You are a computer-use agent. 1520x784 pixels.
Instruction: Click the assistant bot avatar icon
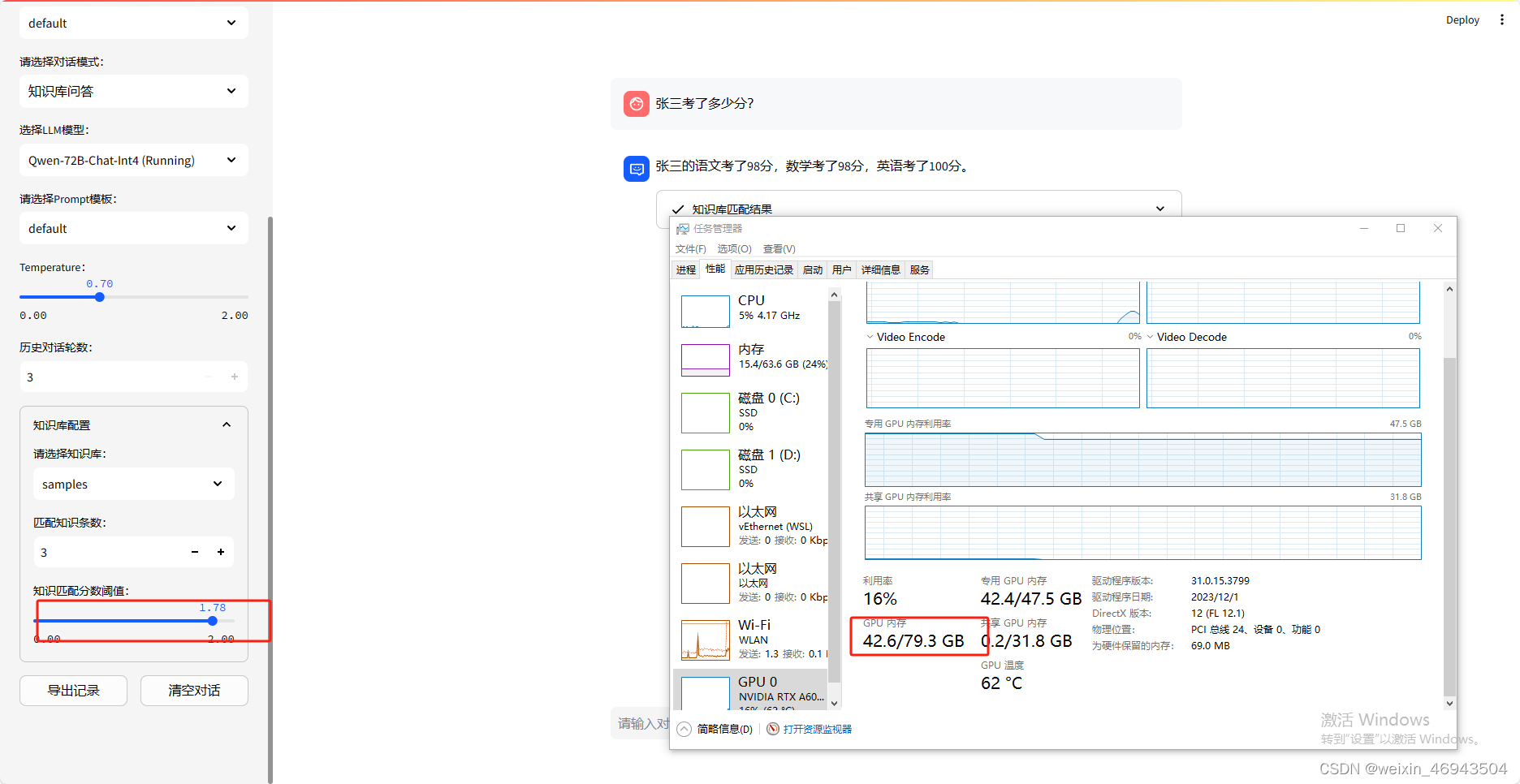(x=637, y=169)
